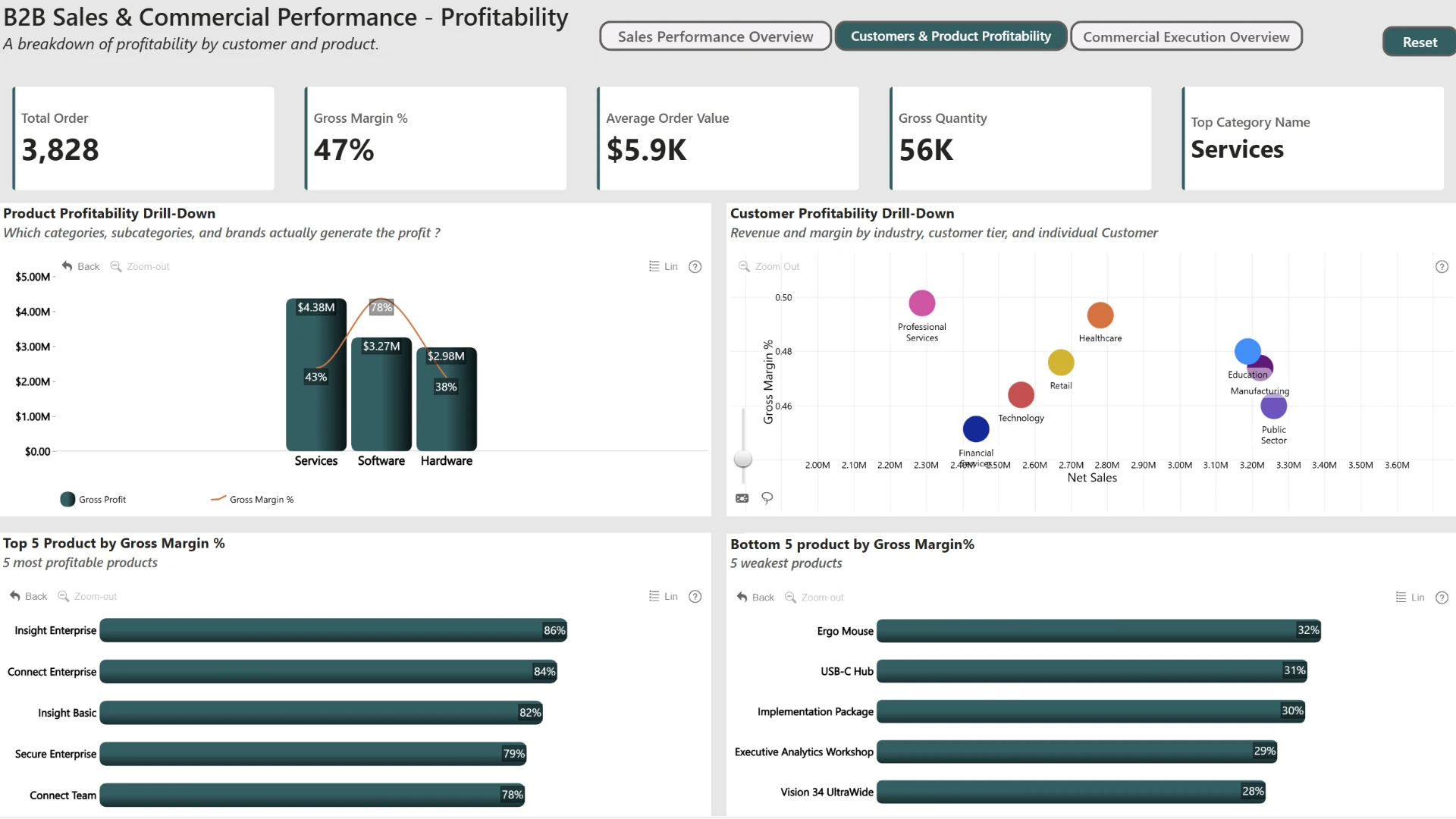This screenshot has height=819, width=1456.
Task: Click Back arrow in Bottom 5 product chart
Action: click(x=742, y=597)
